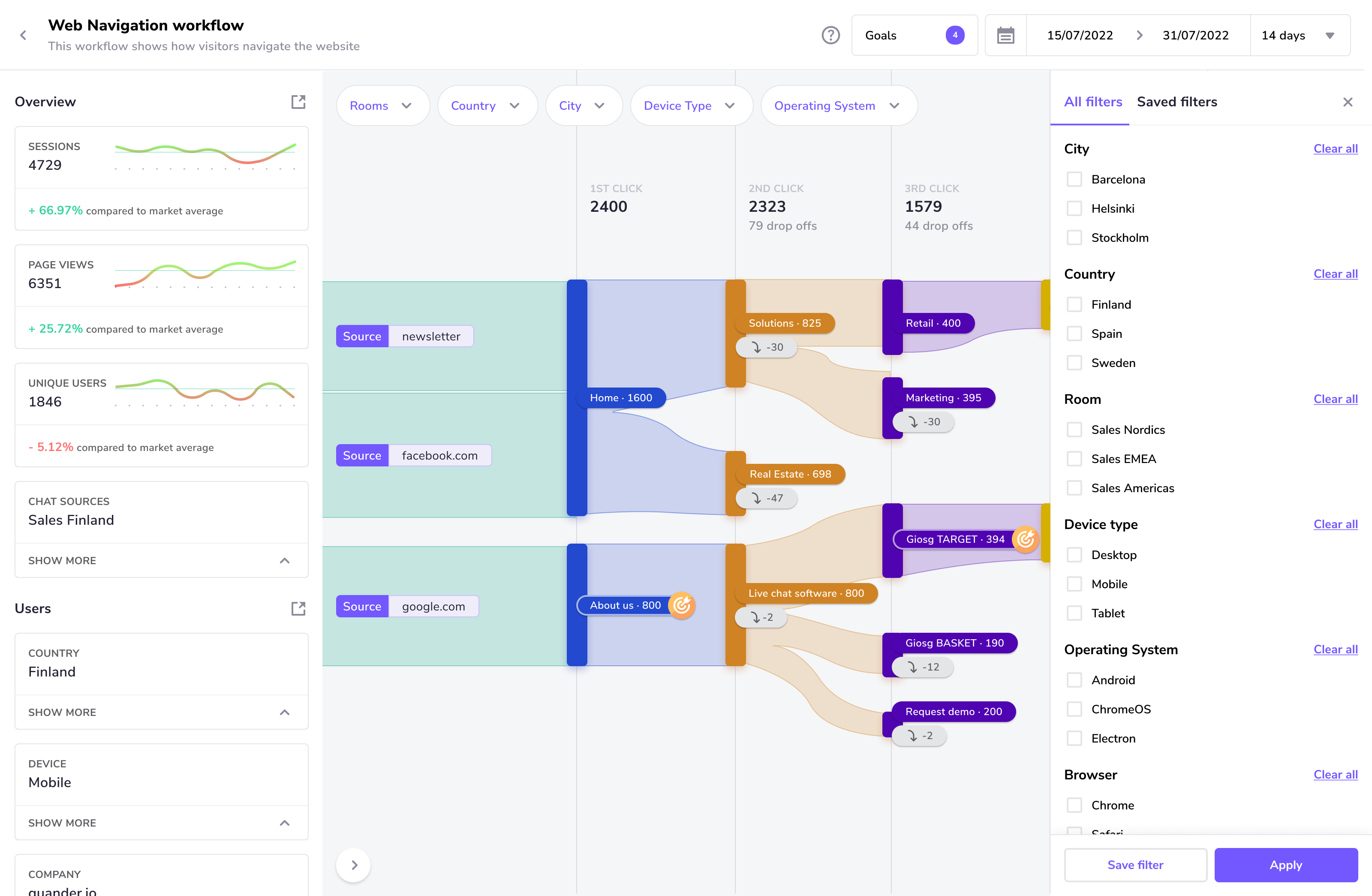1372x896 pixels.
Task: Click the Request demo -2 drop-off badge
Action: coord(920,736)
